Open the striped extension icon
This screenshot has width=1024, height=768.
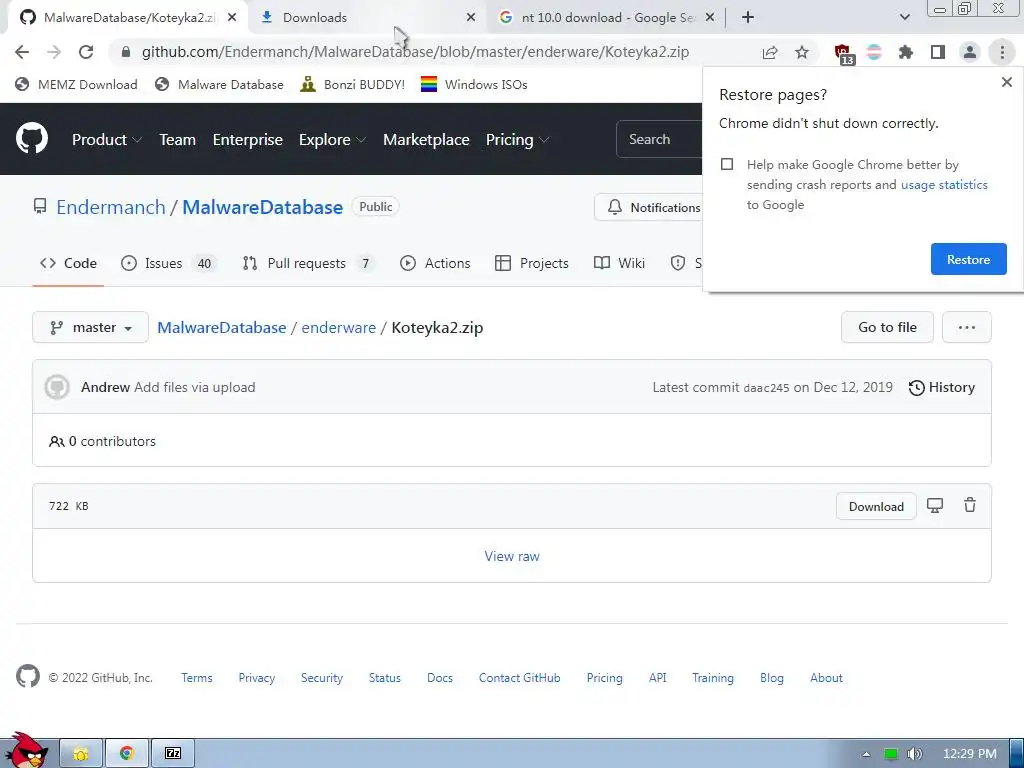(x=874, y=52)
